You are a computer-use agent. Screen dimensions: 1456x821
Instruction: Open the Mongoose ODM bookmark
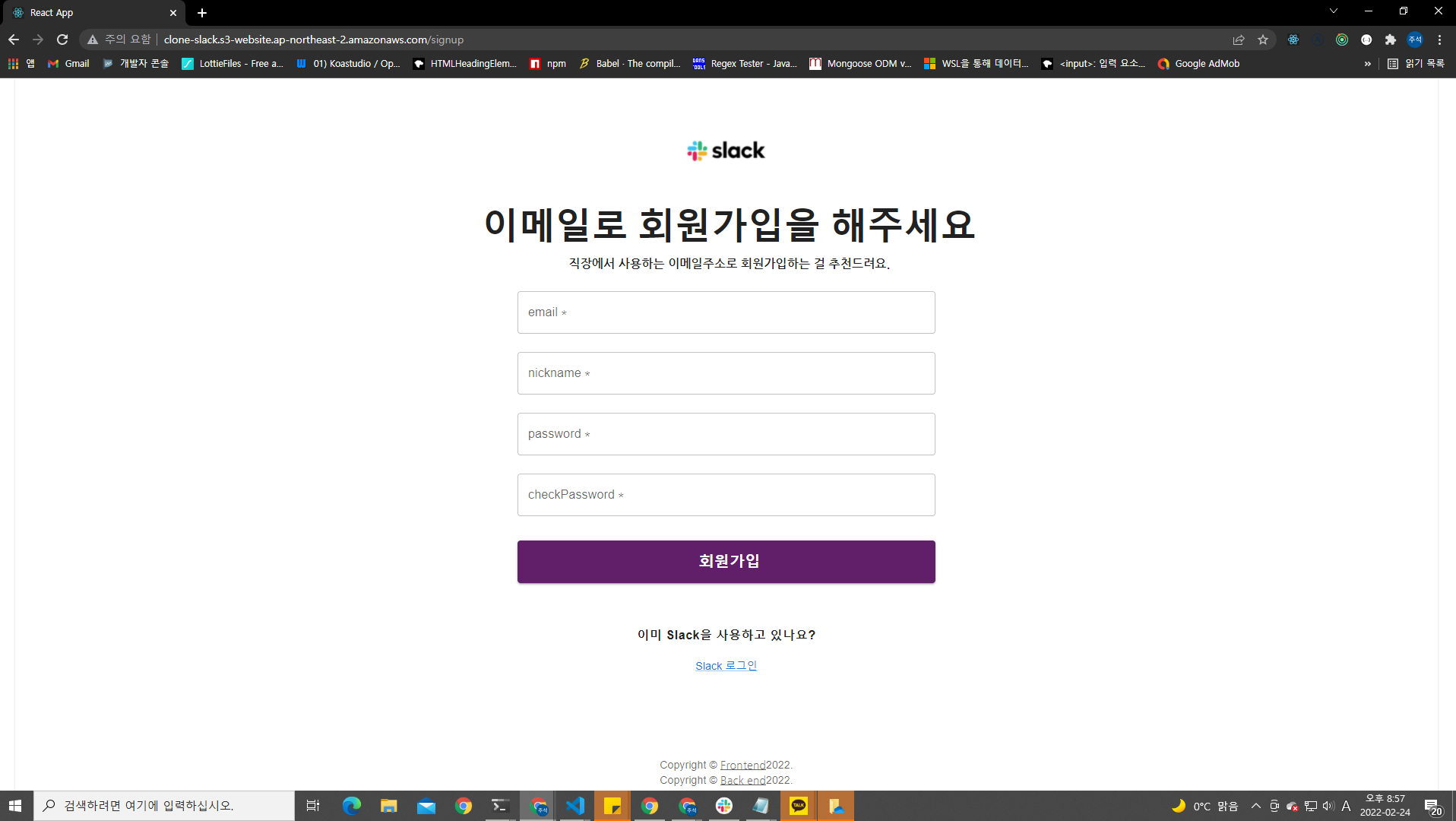pyautogui.click(x=860, y=64)
